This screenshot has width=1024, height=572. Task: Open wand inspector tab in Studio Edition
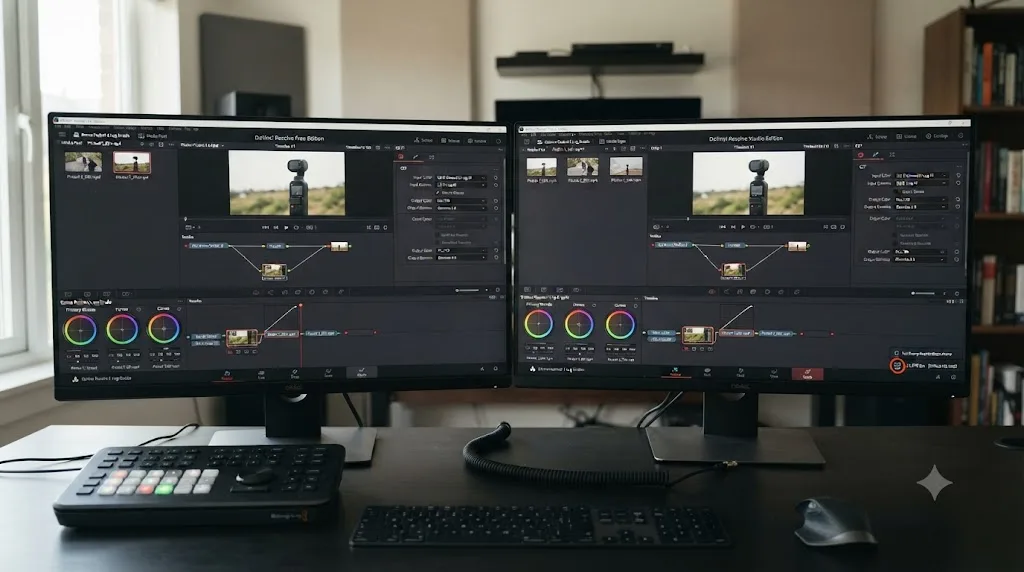(x=875, y=155)
